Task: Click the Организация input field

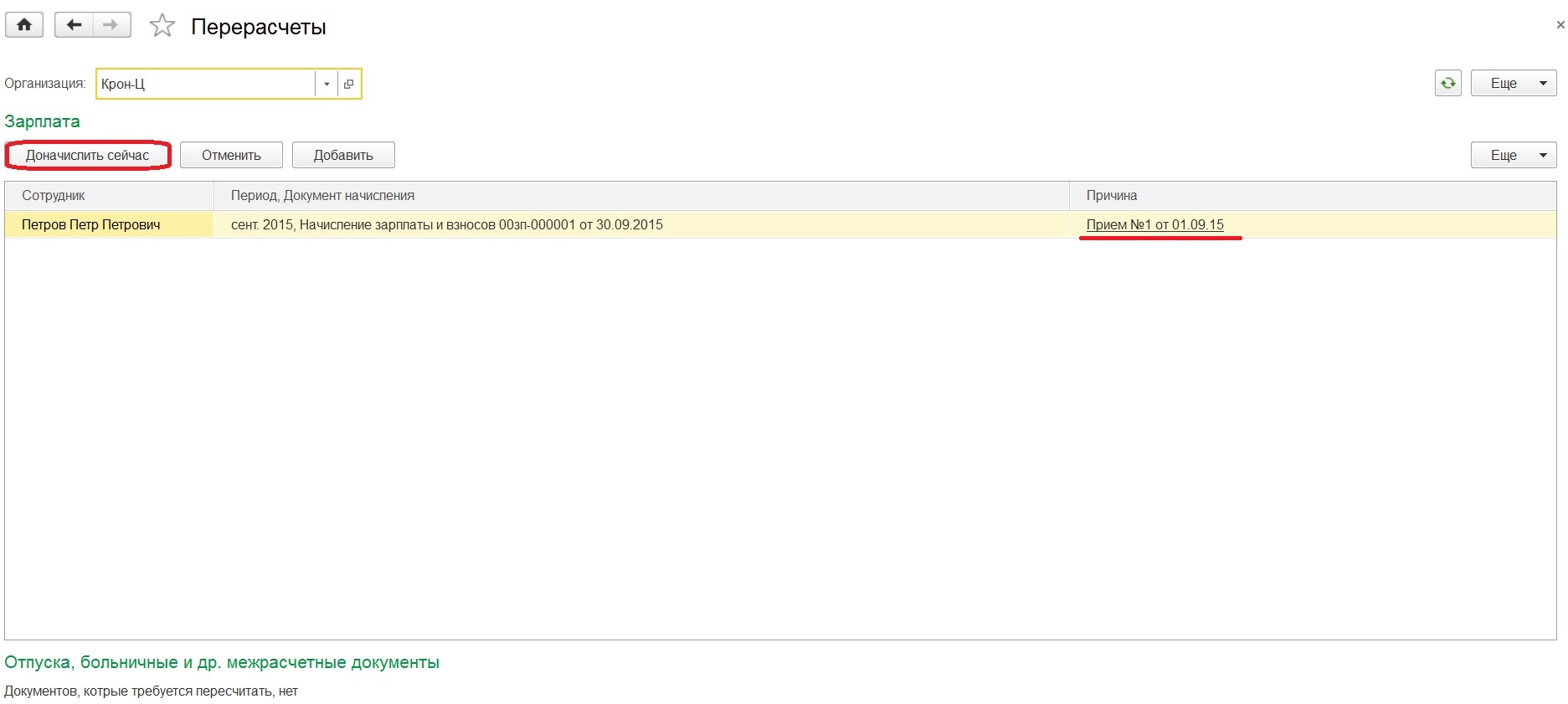Action: [206, 84]
